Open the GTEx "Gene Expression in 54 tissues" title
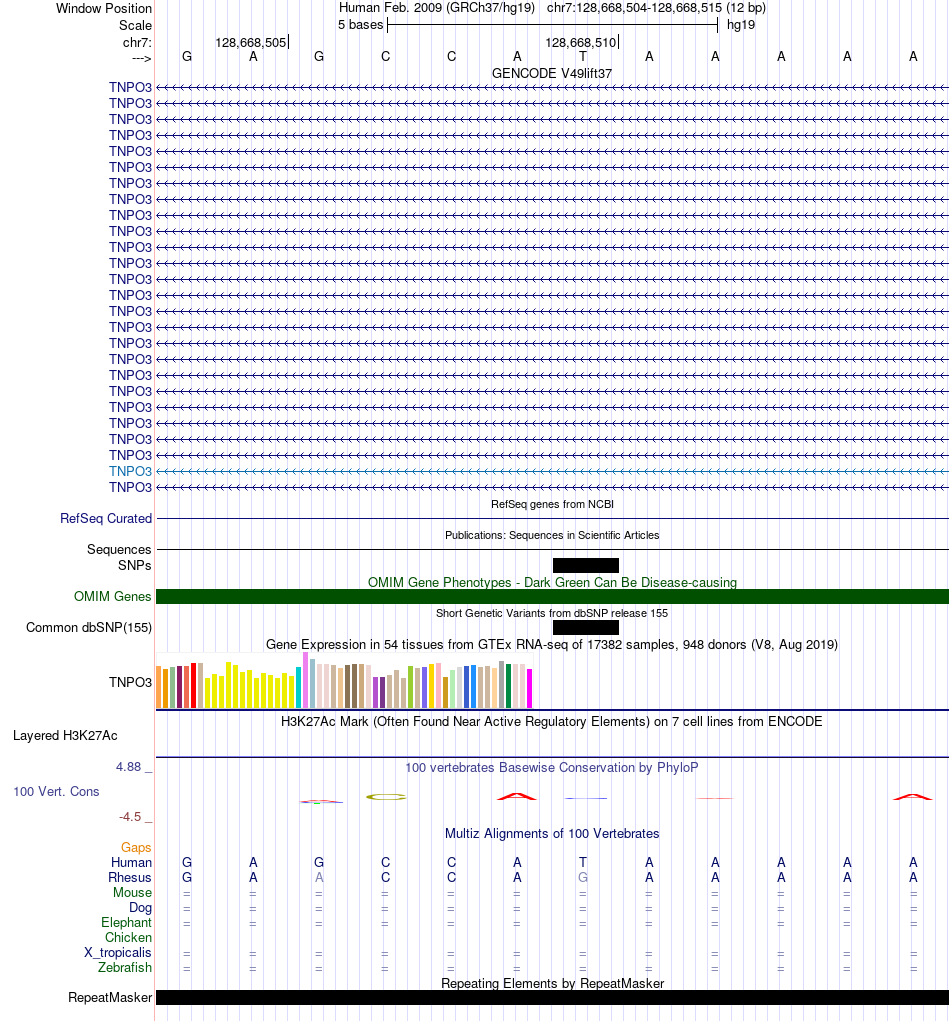950x1021 pixels. (x=552, y=645)
